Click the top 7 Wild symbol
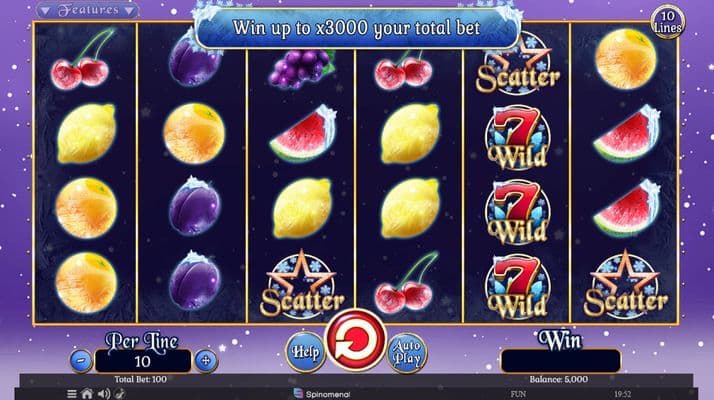 pos(518,138)
